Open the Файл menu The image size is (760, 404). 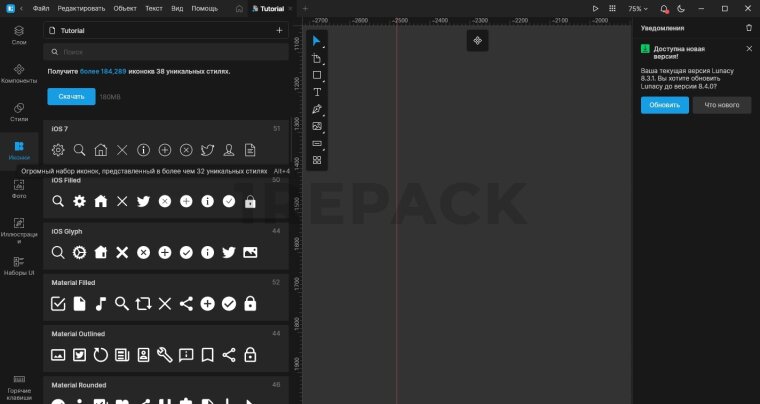click(x=40, y=8)
